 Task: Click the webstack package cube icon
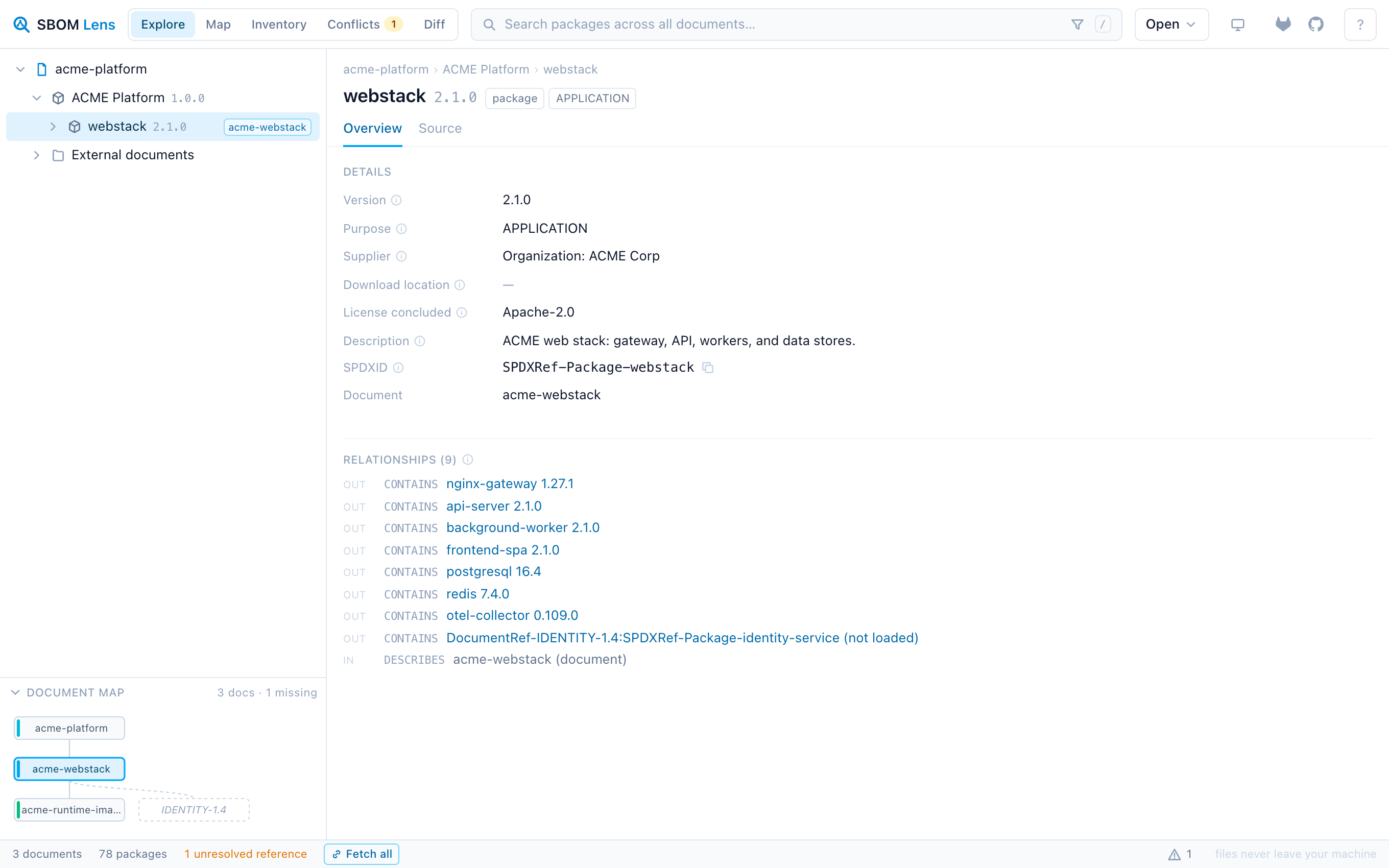(75, 127)
